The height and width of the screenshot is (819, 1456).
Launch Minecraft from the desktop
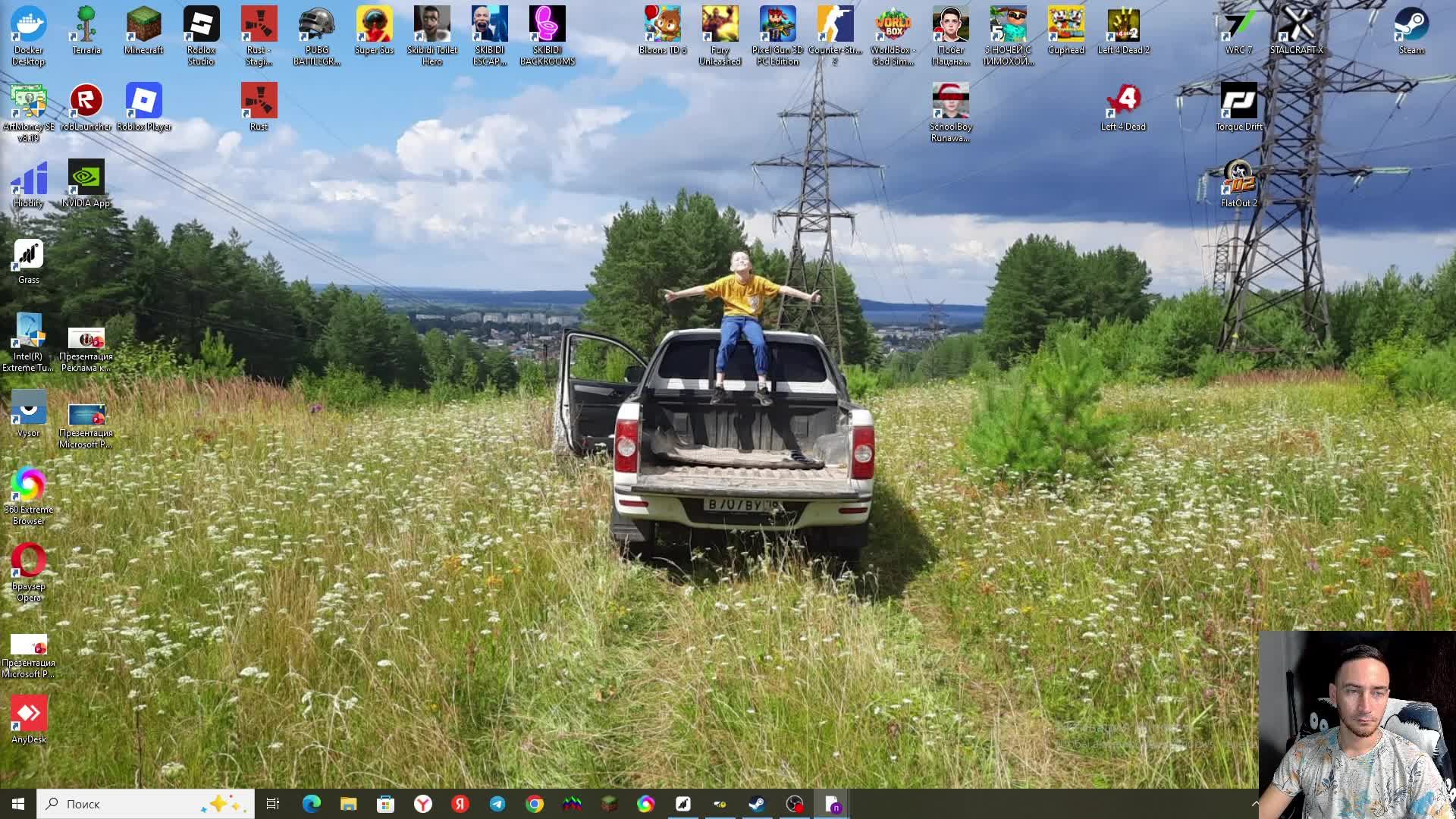(143, 26)
